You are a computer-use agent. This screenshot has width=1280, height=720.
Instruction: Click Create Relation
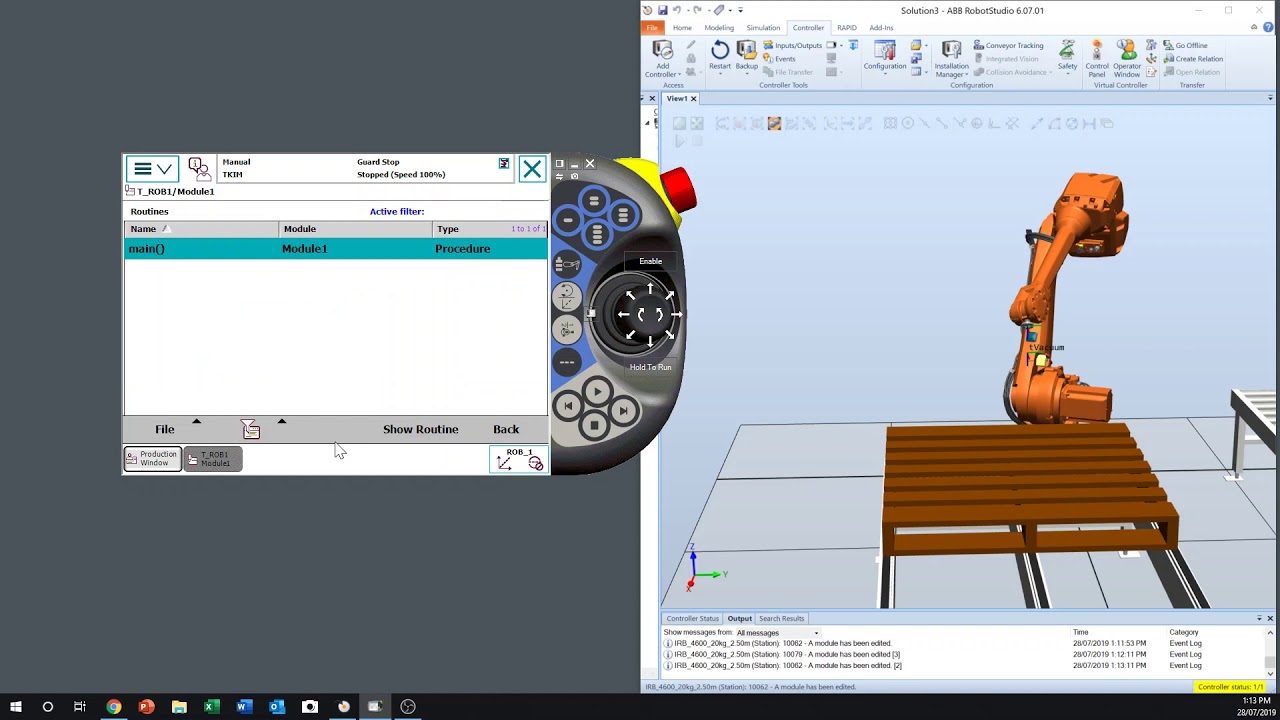coord(1193,58)
